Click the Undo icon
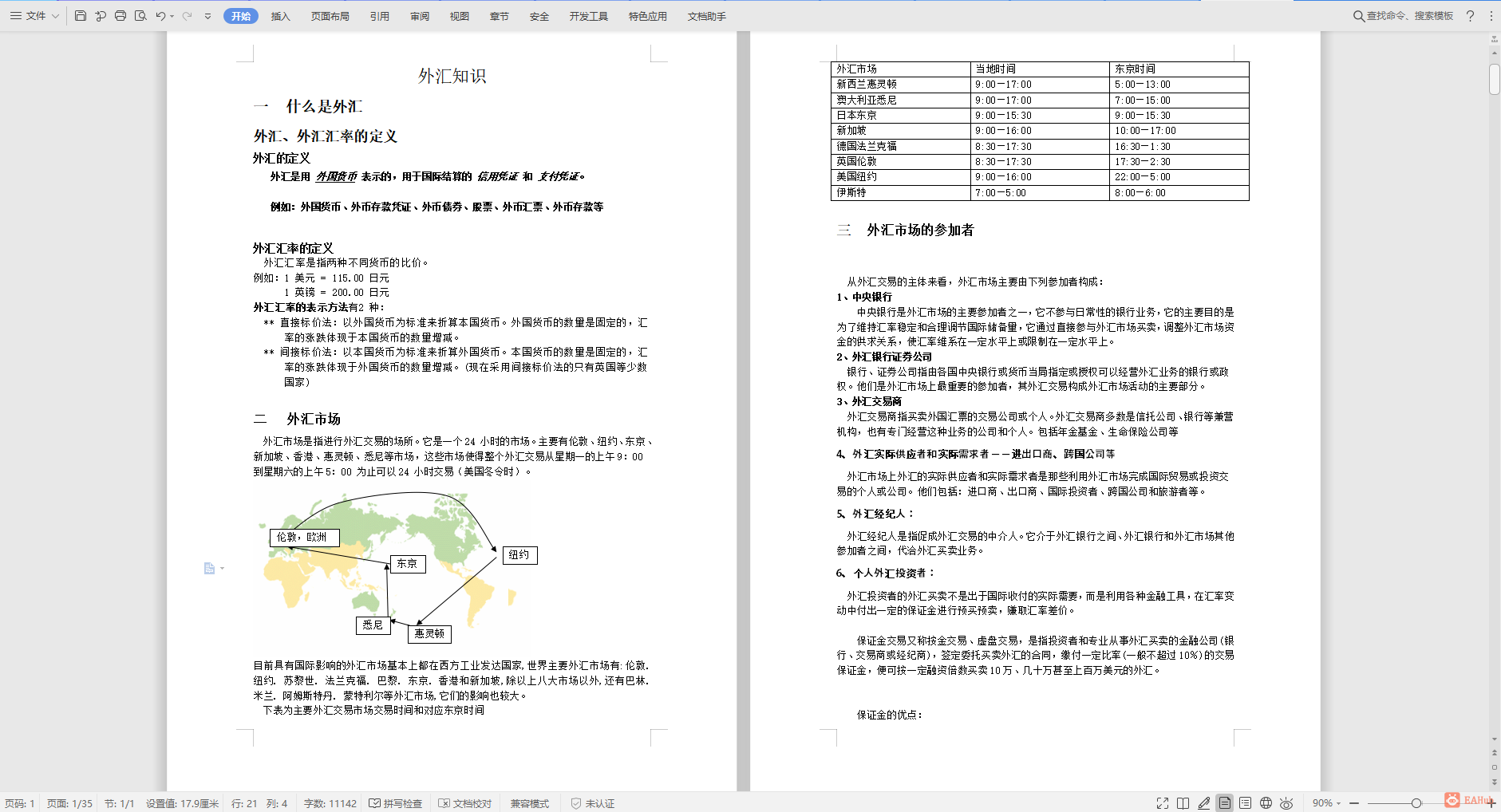 point(160,15)
